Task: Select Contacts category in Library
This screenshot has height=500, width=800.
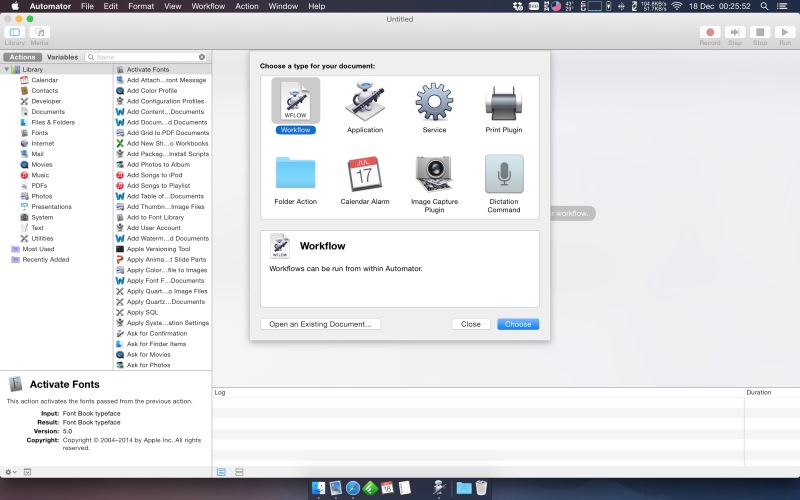Action: pos(44,91)
